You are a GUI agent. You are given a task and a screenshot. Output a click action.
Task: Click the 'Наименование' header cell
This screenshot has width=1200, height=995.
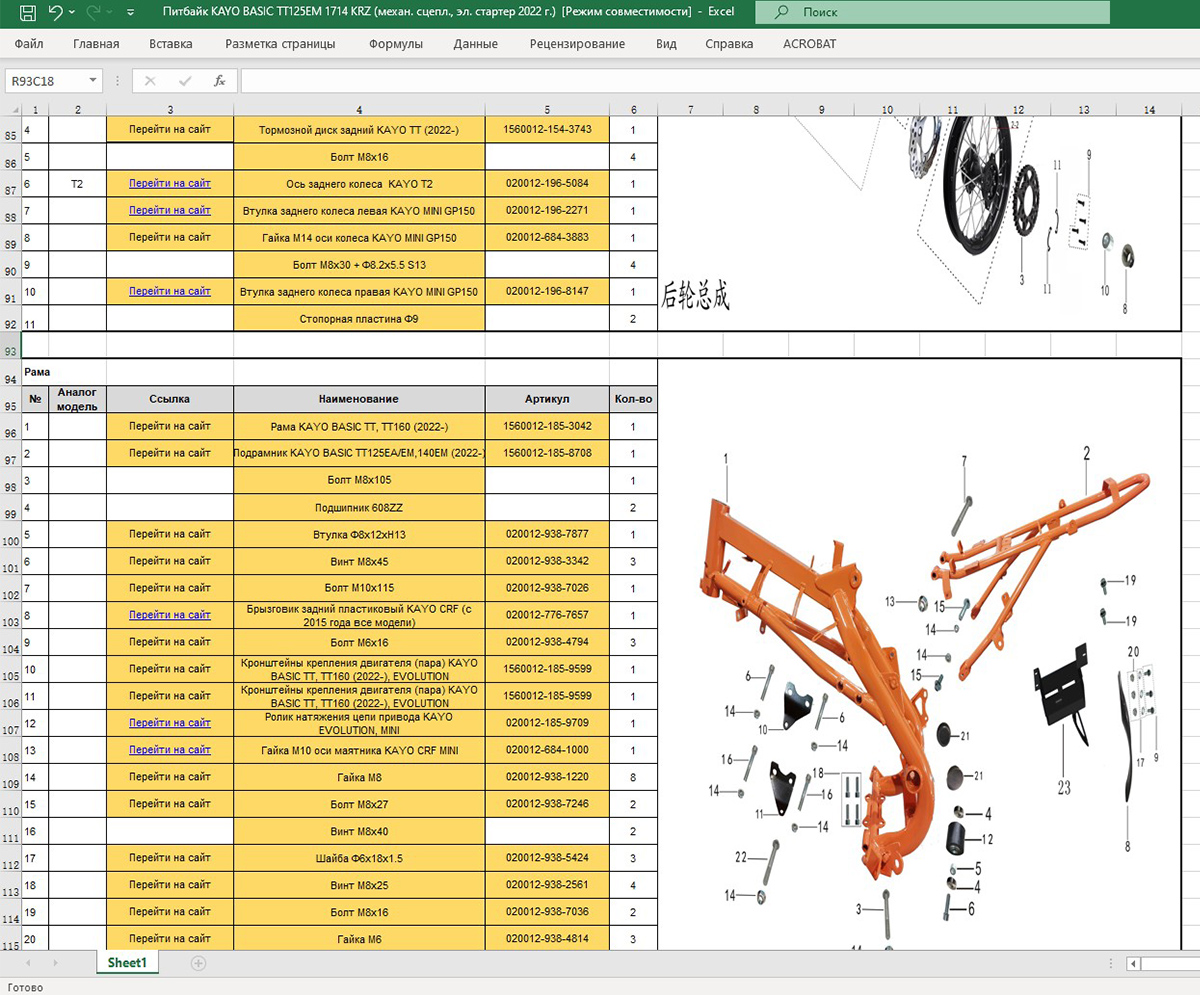click(x=359, y=399)
